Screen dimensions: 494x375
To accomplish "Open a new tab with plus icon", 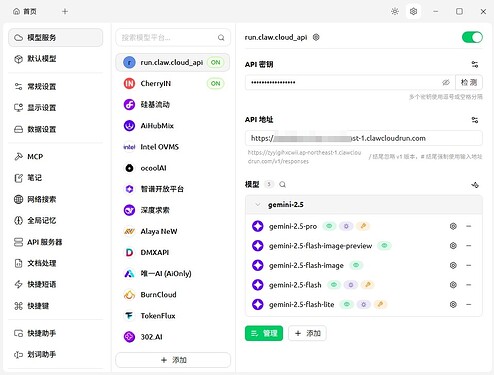I will pyautogui.click(x=65, y=12).
